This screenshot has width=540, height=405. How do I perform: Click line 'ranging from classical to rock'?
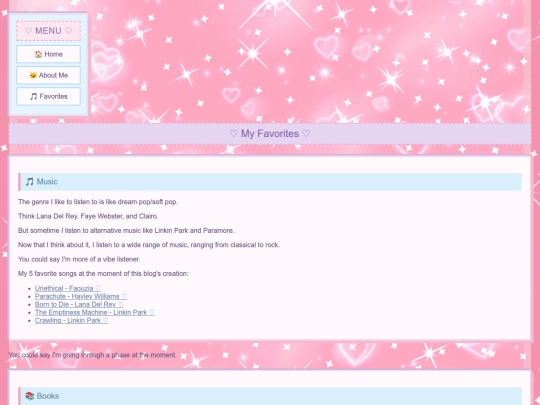235,245
